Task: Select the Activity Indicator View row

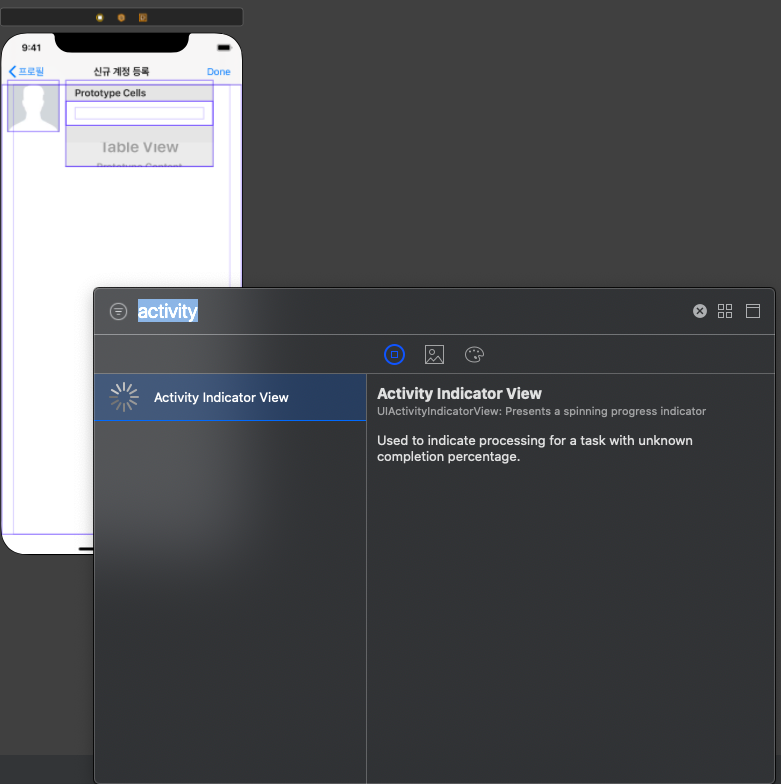Action: (230, 398)
